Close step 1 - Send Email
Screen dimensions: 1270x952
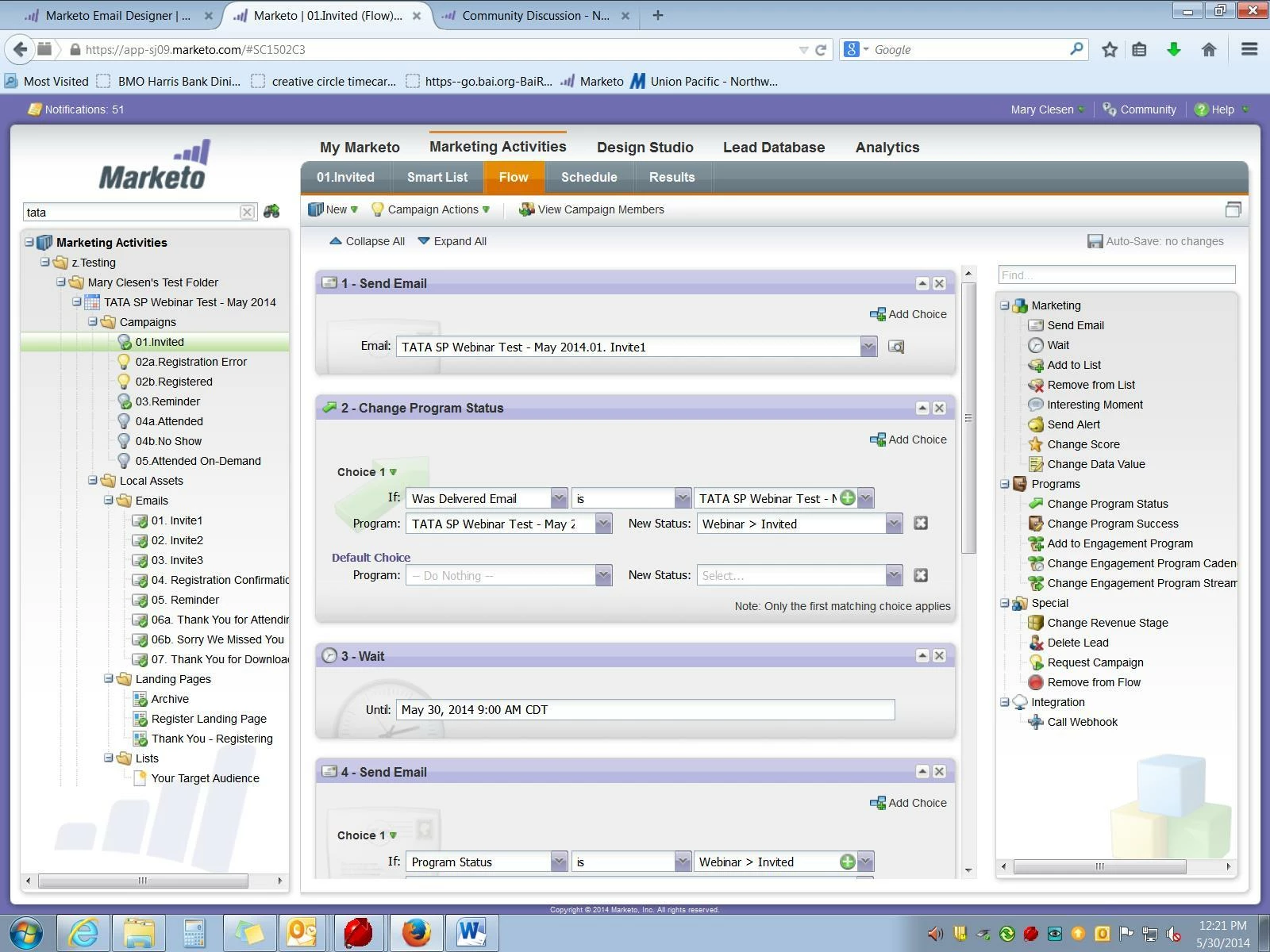939,283
